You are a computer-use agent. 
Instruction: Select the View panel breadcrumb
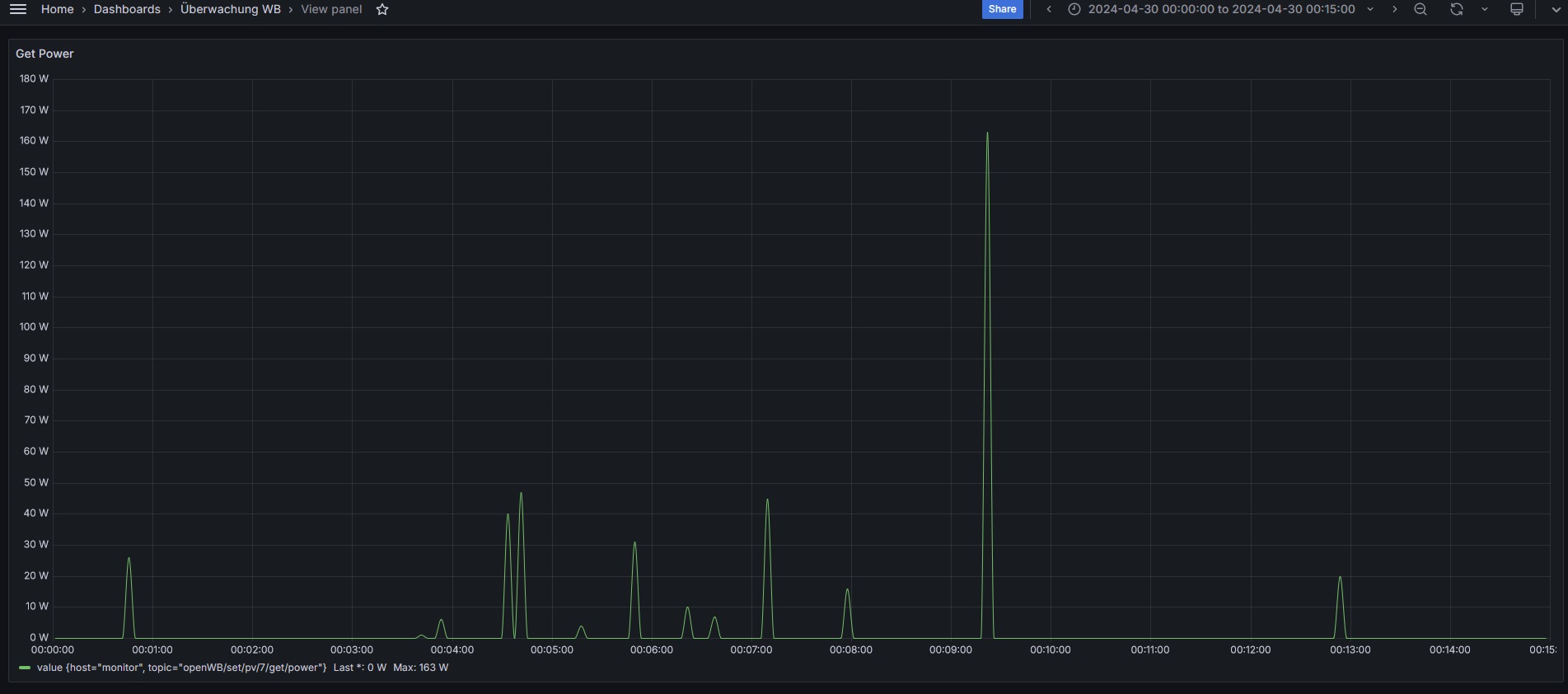[331, 9]
